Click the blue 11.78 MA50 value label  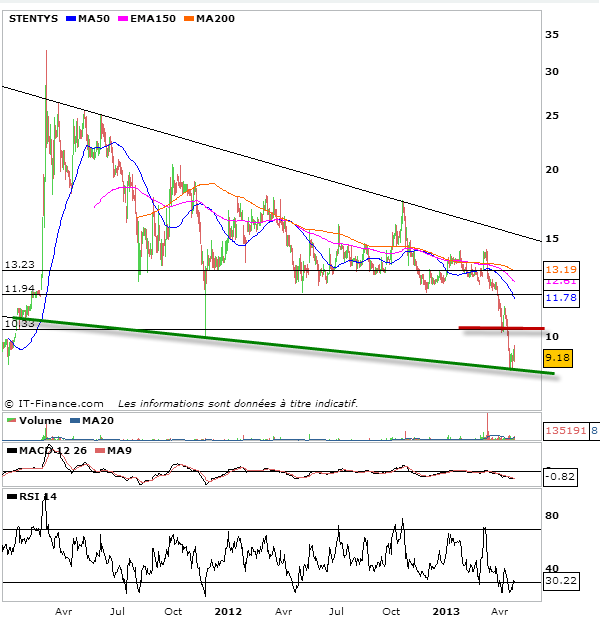557,297
